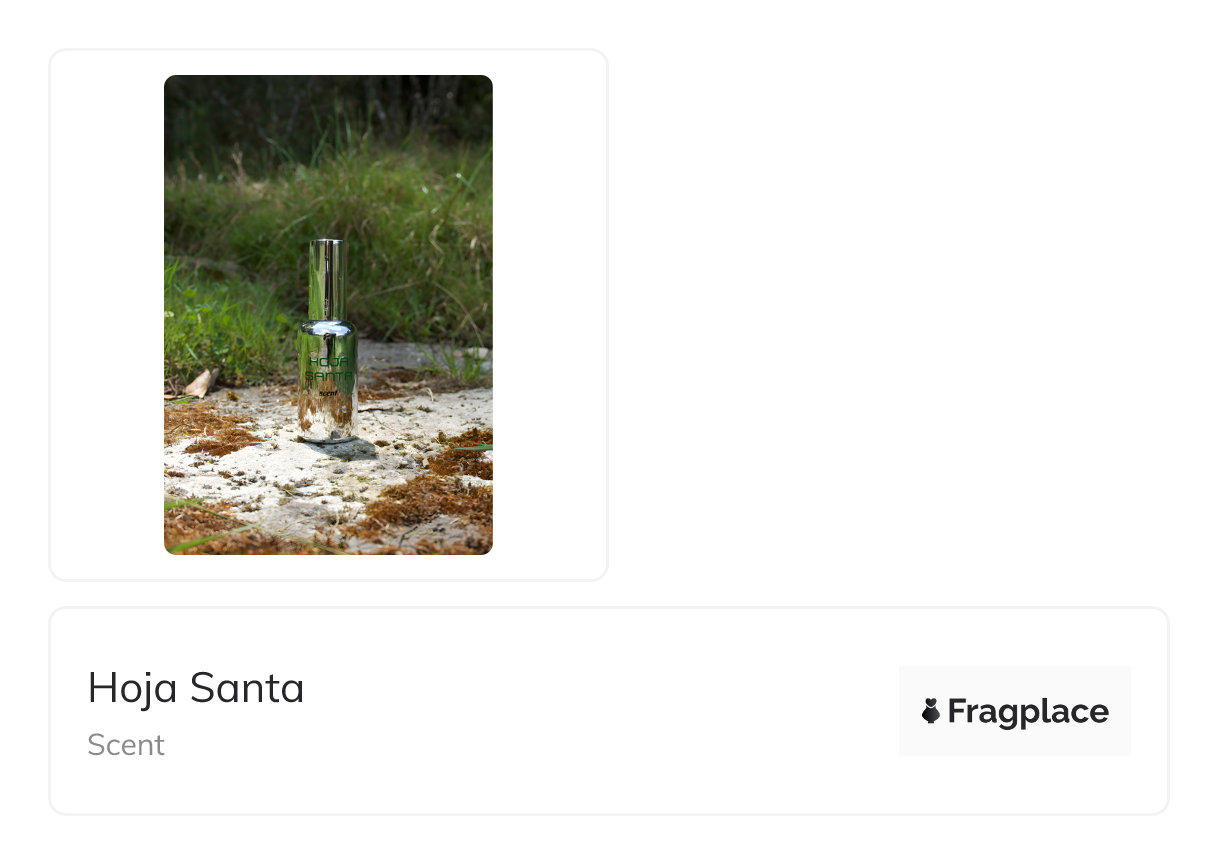Viewport: 1218px width, 864px height.
Task: Click the white space beside the image card
Action: coord(888,314)
